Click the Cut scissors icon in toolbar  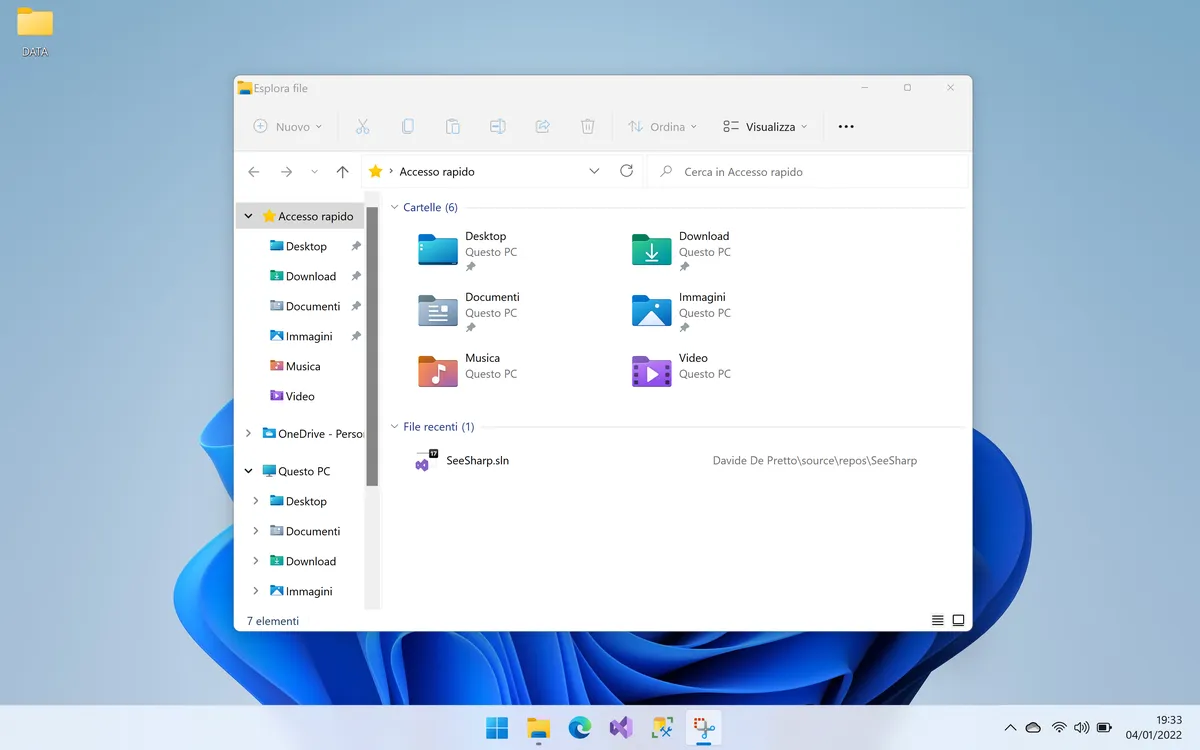pyautogui.click(x=362, y=127)
